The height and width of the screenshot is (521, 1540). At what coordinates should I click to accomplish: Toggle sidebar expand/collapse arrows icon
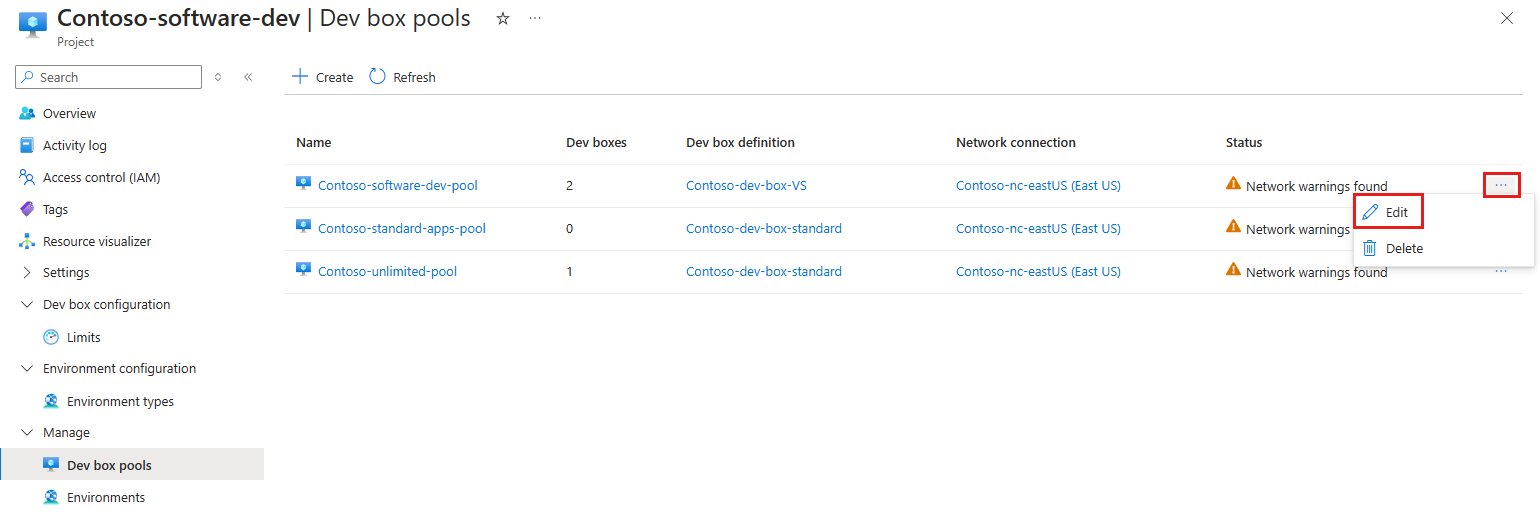218,77
